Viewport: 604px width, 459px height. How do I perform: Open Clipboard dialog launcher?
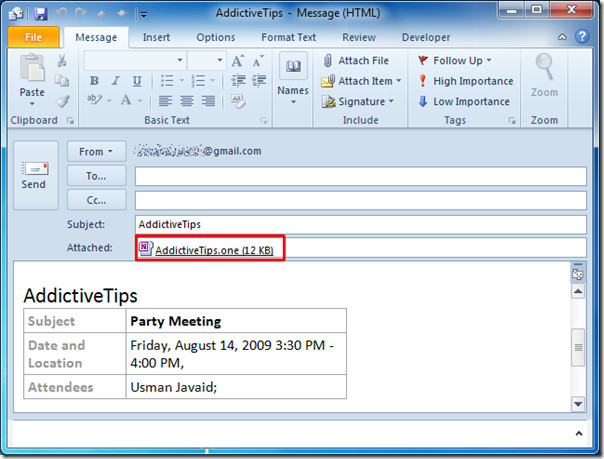point(70,121)
